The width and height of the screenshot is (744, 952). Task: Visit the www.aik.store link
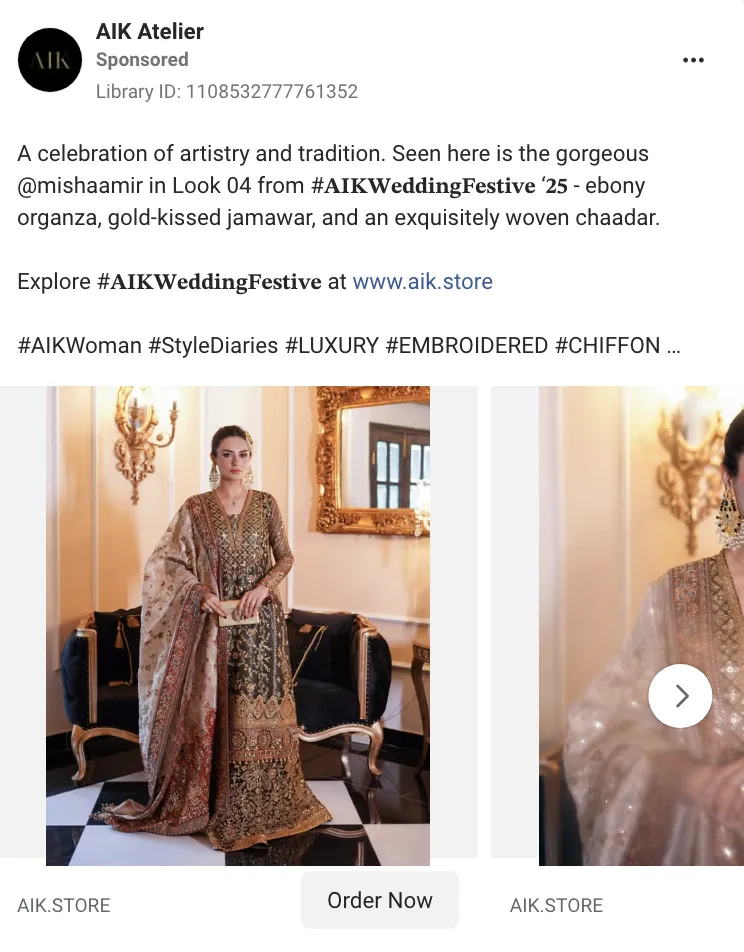click(422, 282)
